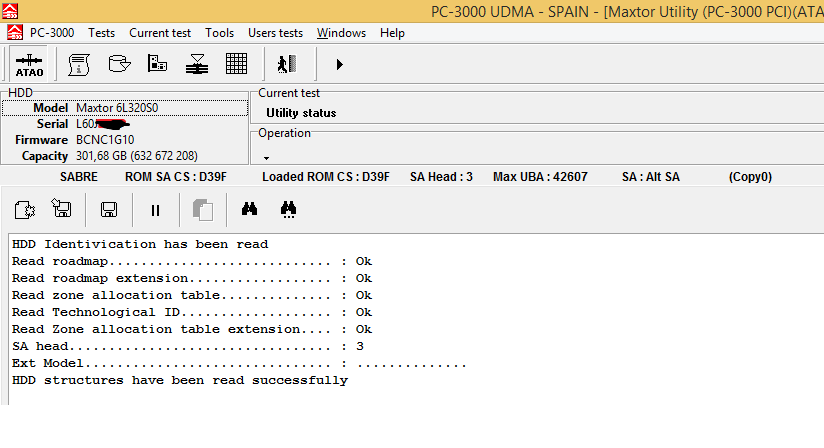Click find next binoculars icon
The image size is (824, 448).
coord(288,210)
